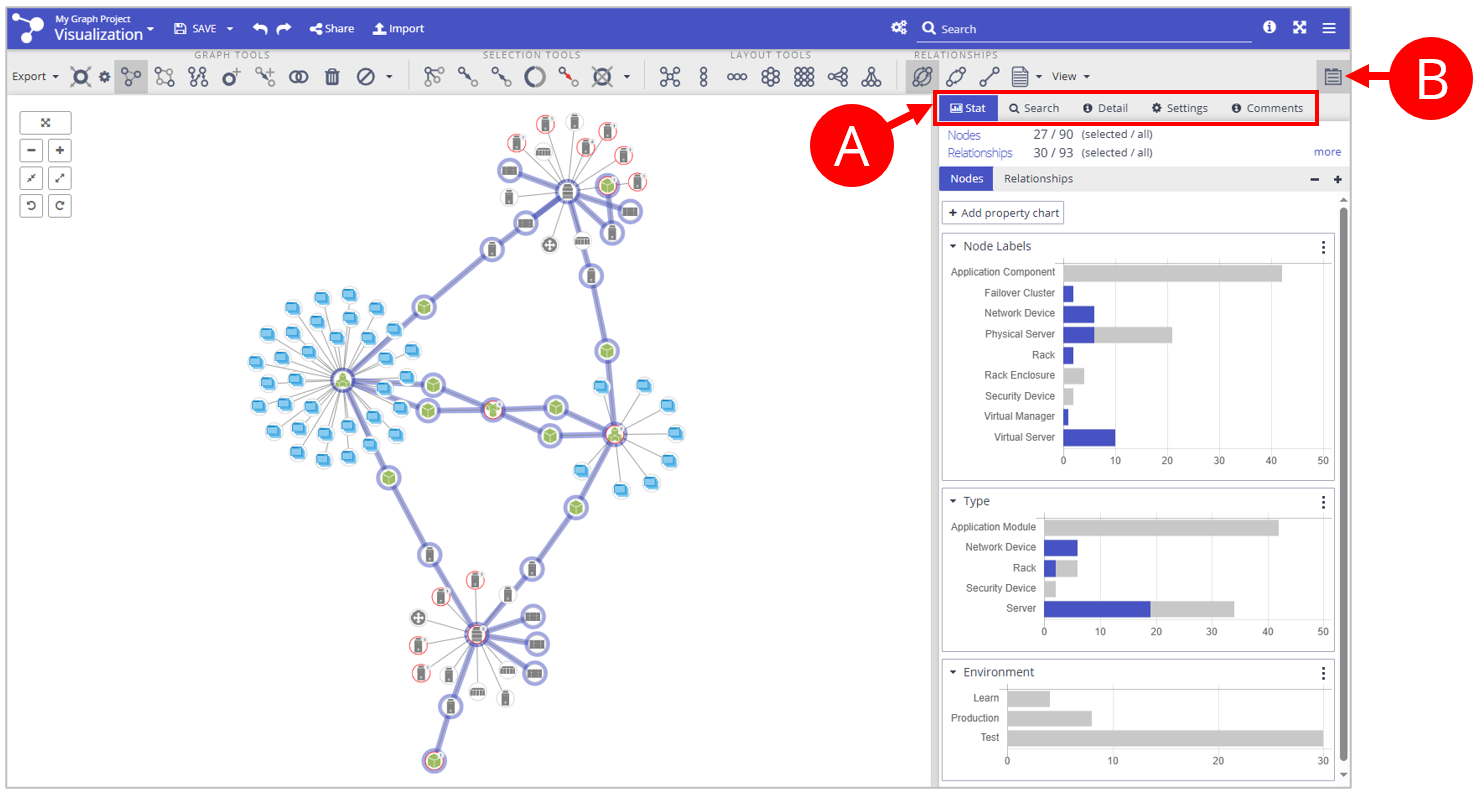Switch to the Settings panel tab
The width and height of the screenshot is (1480, 794).
coord(1179,108)
